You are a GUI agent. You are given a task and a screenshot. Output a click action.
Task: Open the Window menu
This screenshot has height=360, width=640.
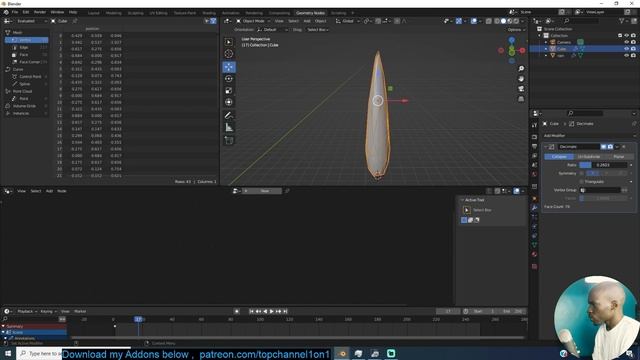pyautogui.click(x=57, y=12)
